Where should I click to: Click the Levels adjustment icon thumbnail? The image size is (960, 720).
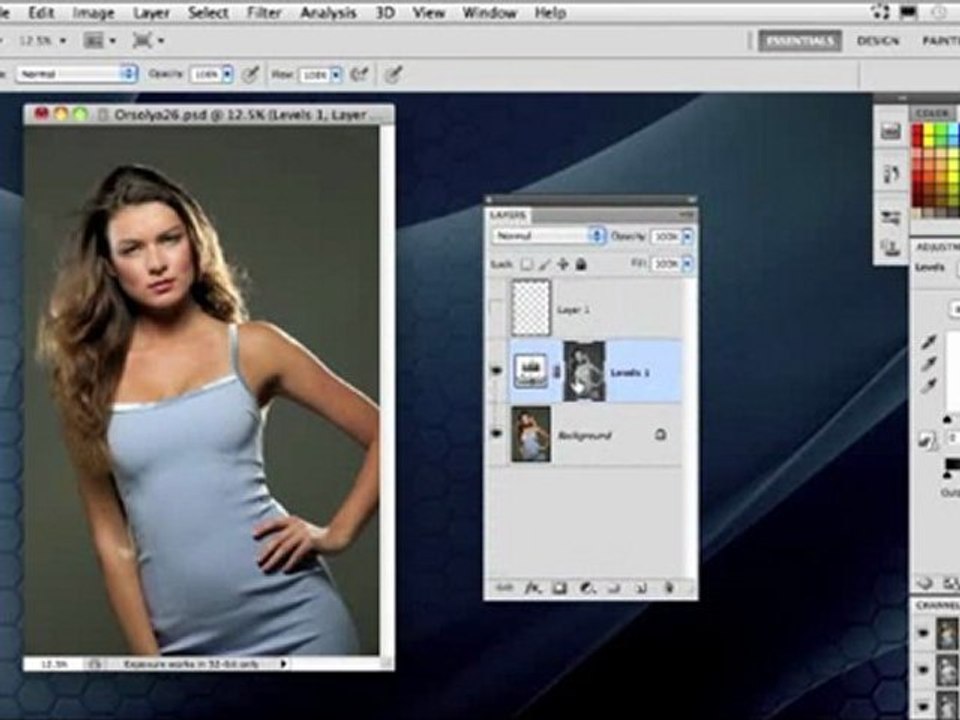(531, 372)
